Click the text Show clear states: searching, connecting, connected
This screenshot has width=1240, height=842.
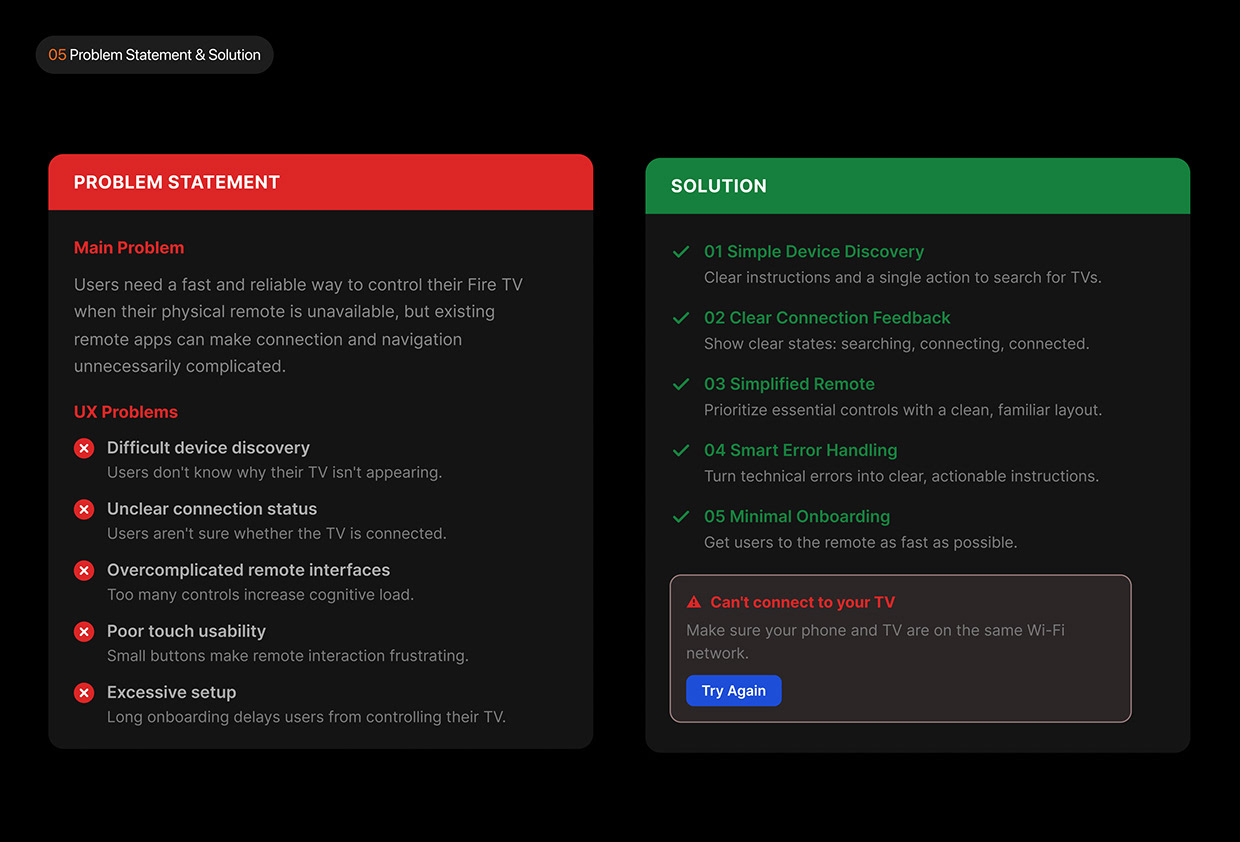tap(897, 343)
